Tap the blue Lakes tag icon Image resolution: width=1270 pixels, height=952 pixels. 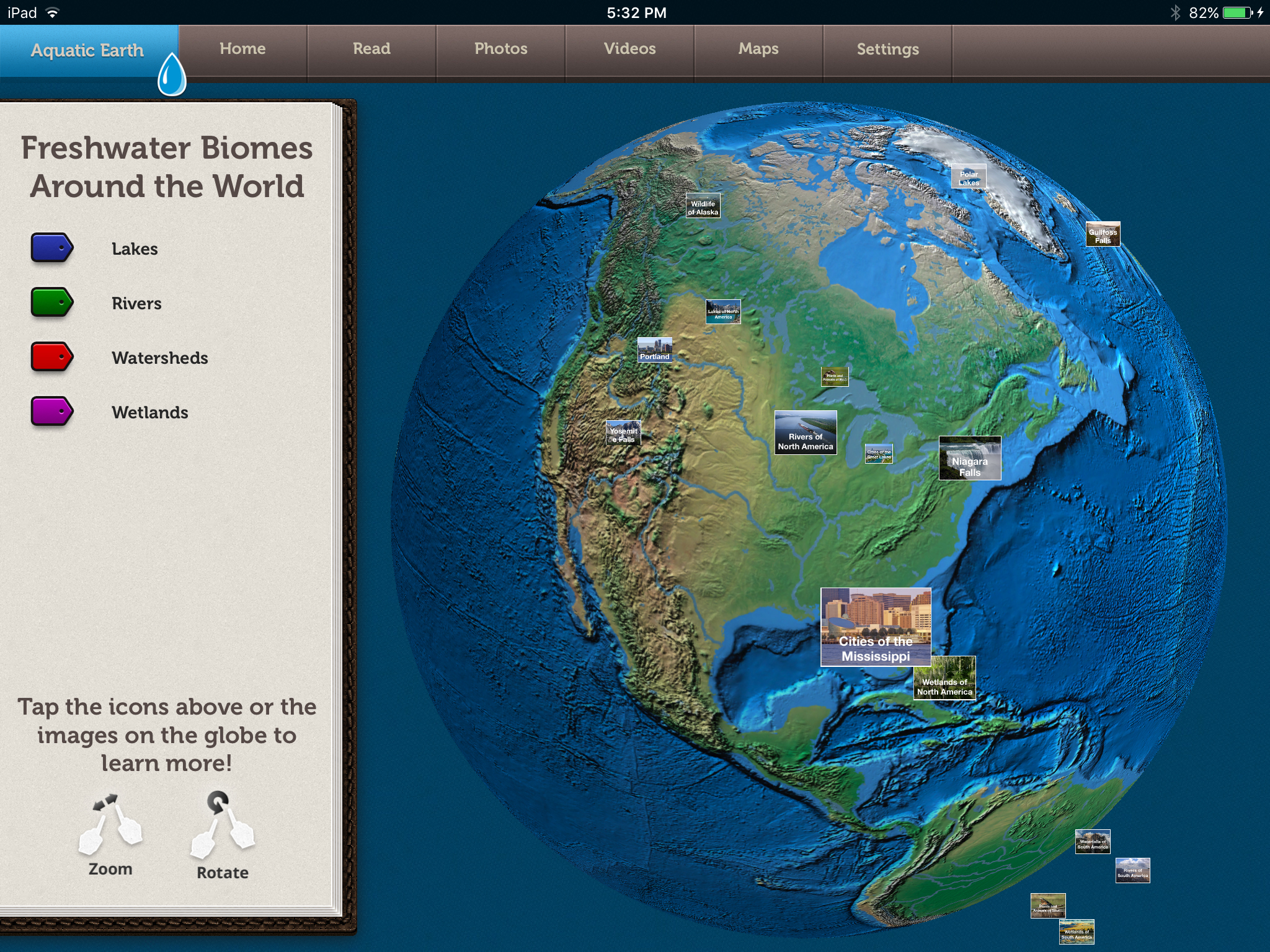tap(52, 248)
